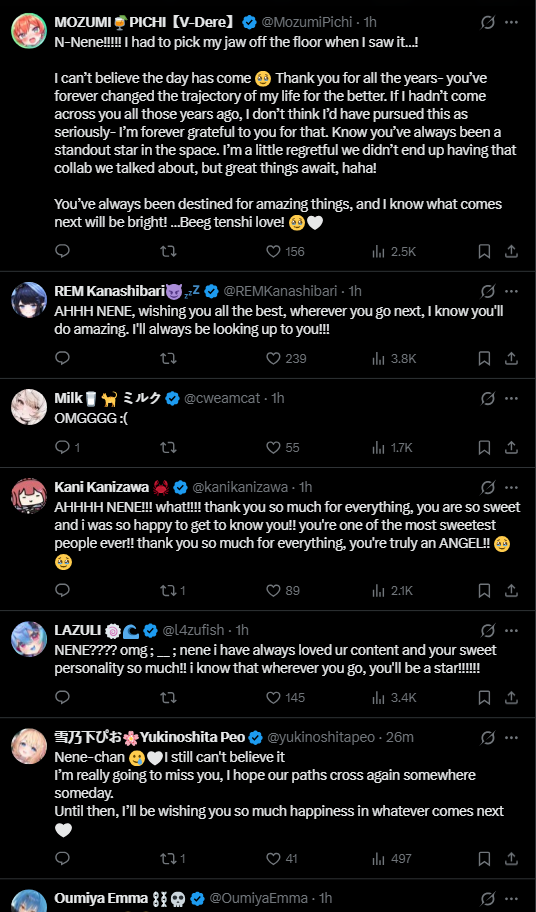The width and height of the screenshot is (536, 912).
Task: Open more options on MOZUMI PICHI's tweet
Action: pyautogui.click(x=512, y=23)
